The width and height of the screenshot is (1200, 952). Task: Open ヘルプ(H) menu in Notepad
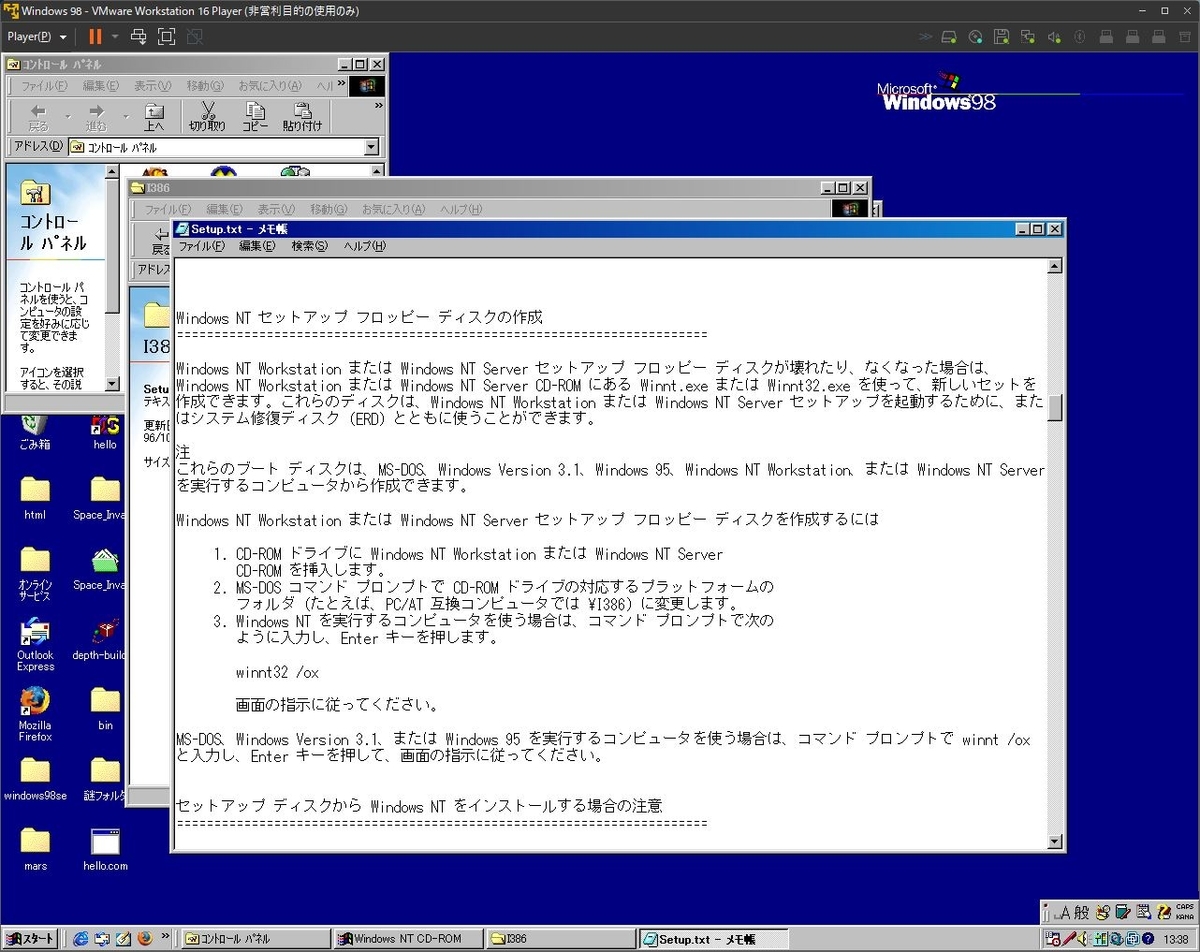click(x=364, y=246)
